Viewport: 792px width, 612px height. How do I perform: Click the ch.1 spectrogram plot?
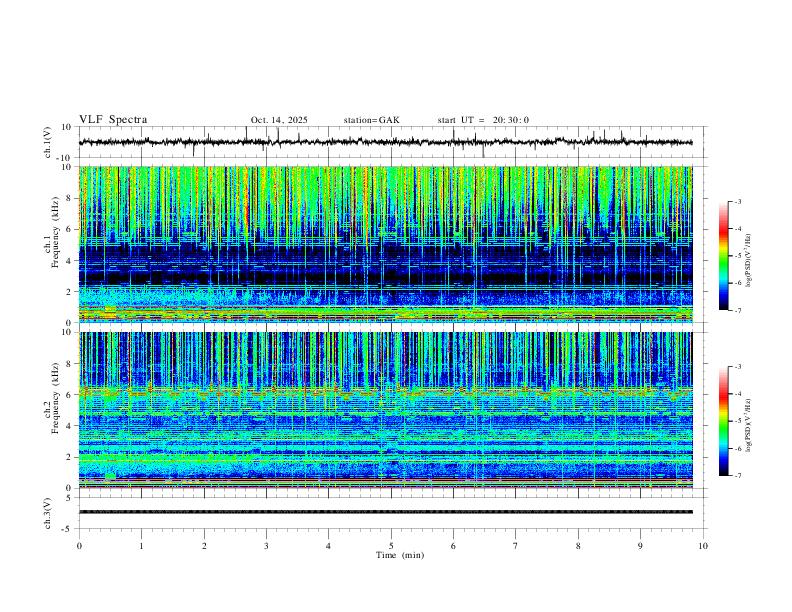[x=385, y=244]
